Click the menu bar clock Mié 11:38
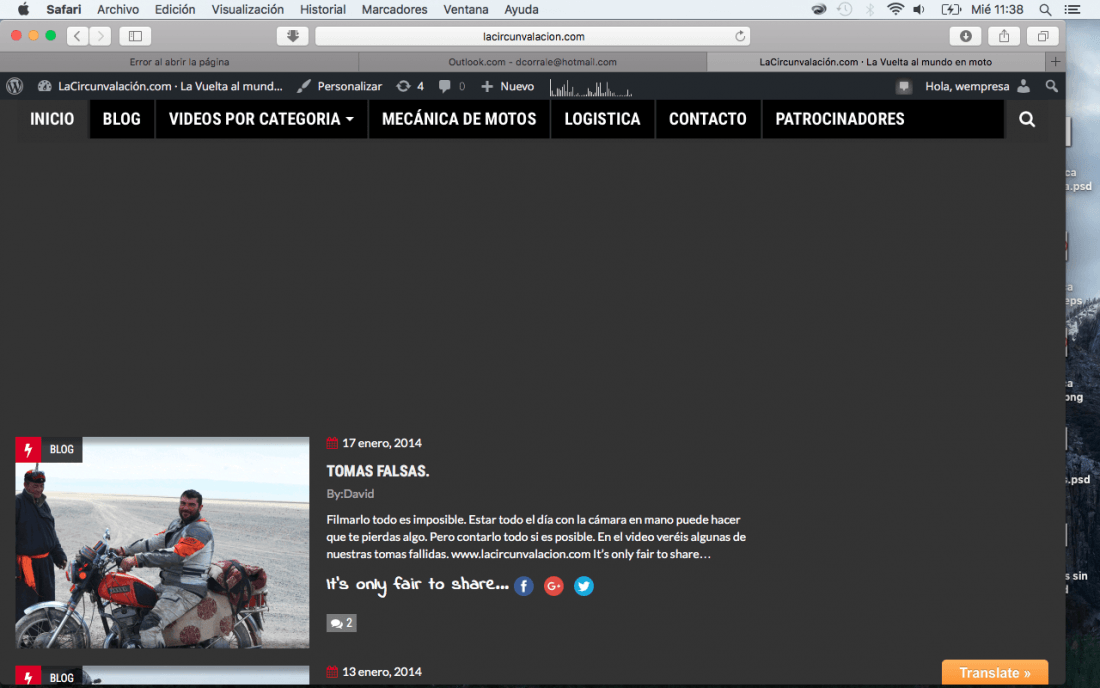 coord(997,10)
